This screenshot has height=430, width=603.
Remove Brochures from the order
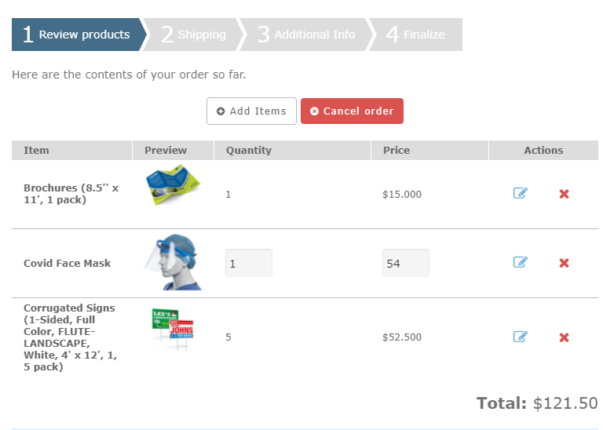pos(564,193)
